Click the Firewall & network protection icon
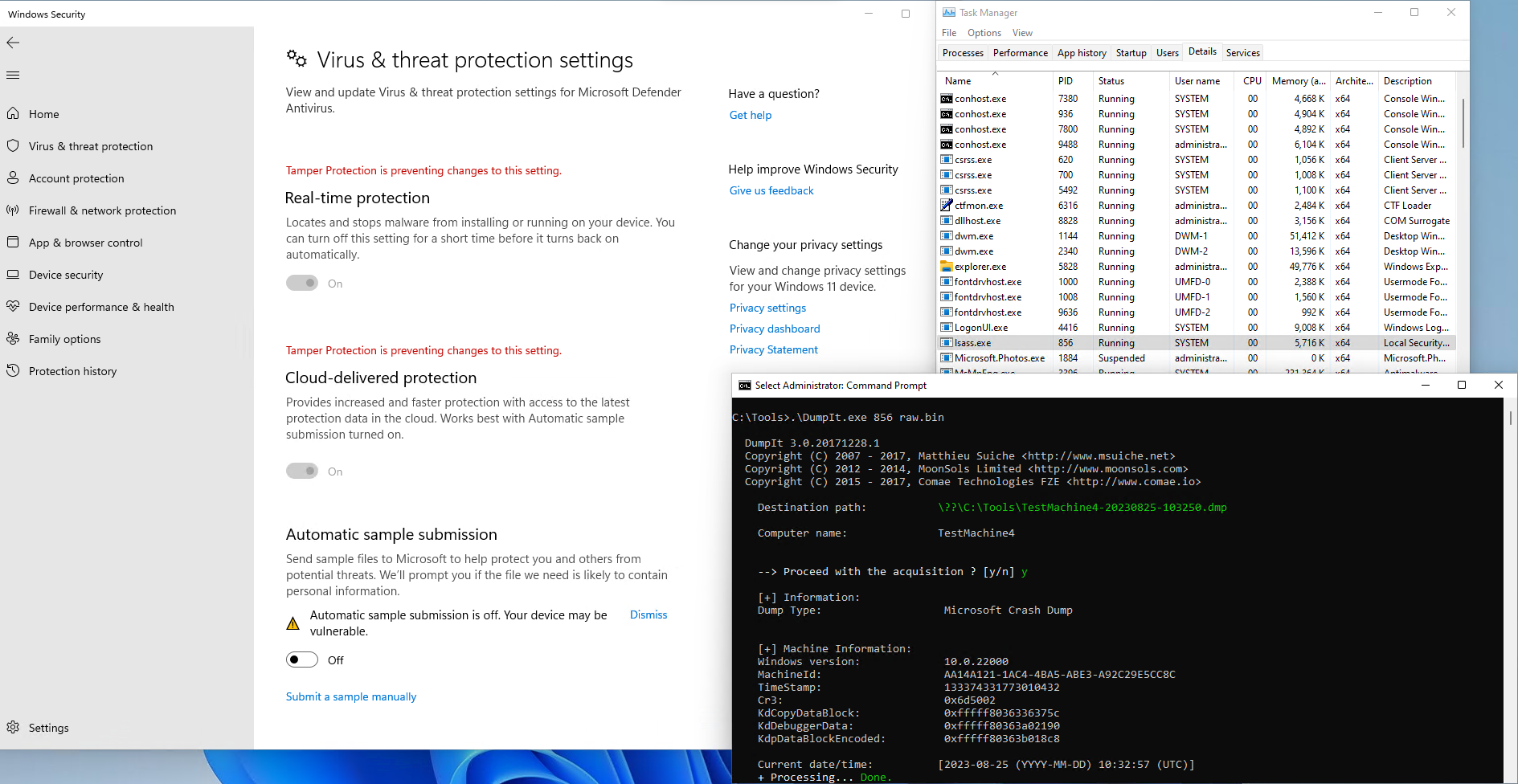1518x784 pixels. [x=13, y=210]
